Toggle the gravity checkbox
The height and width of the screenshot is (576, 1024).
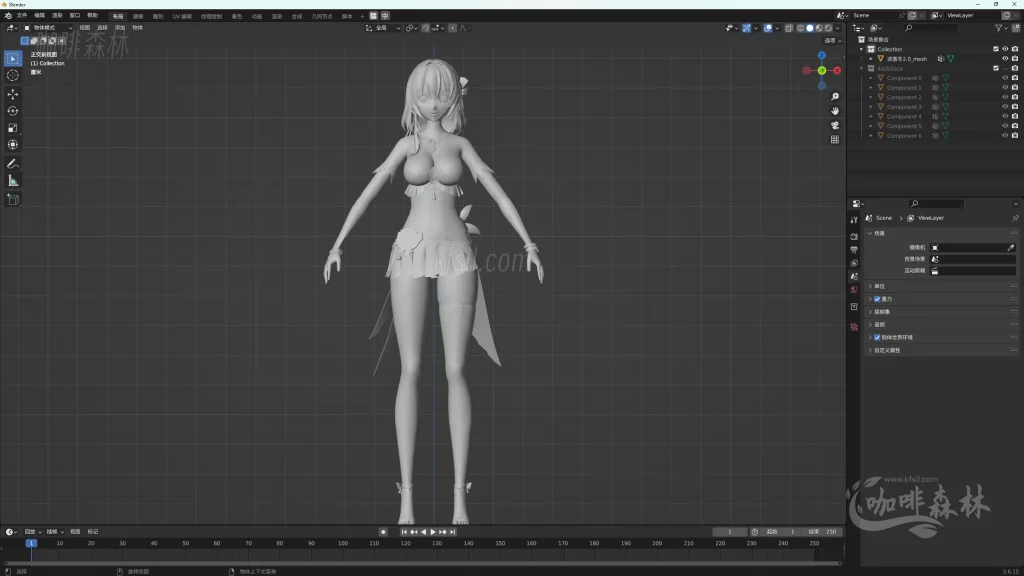click(x=877, y=299)
